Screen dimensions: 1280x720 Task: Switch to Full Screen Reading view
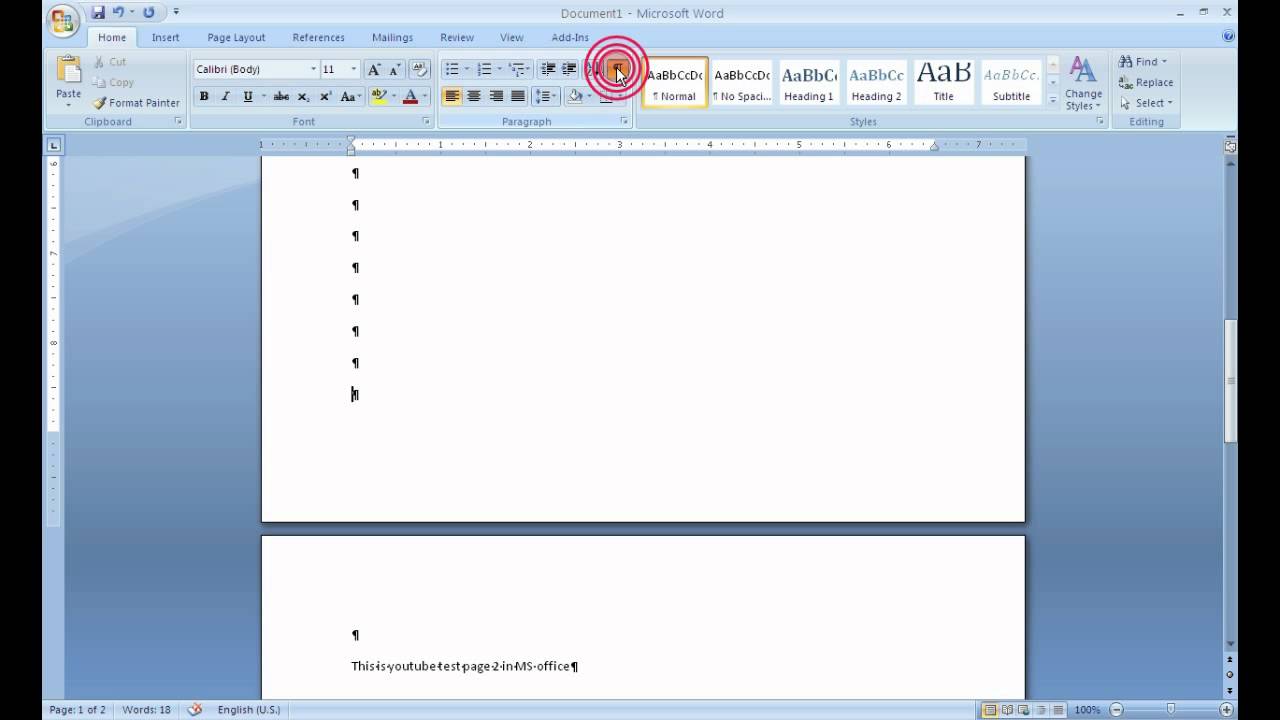(1007, 710)
